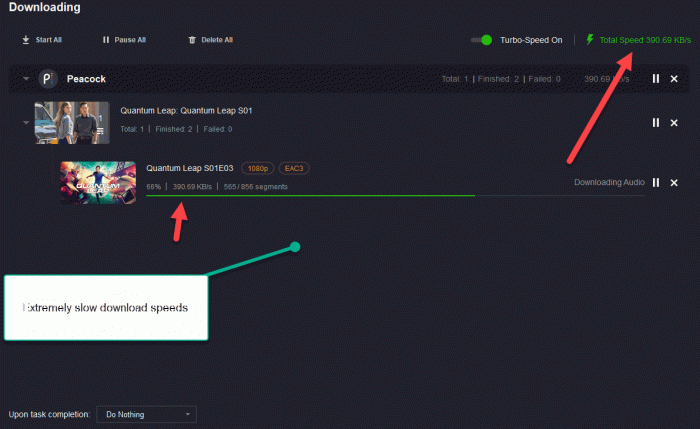
Task: Click the 'Quantum Leap: Quantum Leap S01' title
Action: tap(186, 110)
